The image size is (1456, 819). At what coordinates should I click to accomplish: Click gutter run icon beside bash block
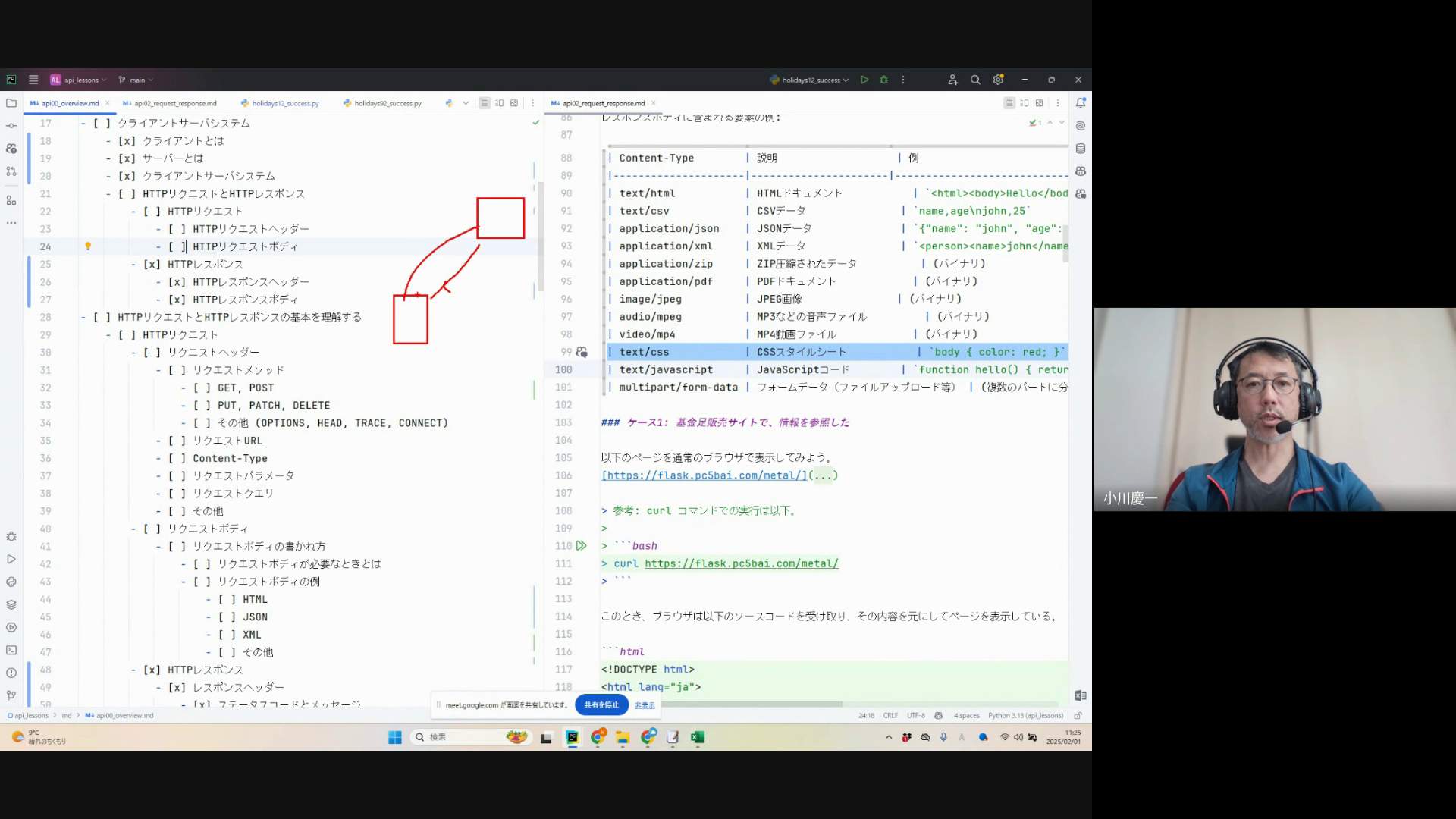[581, 546]
